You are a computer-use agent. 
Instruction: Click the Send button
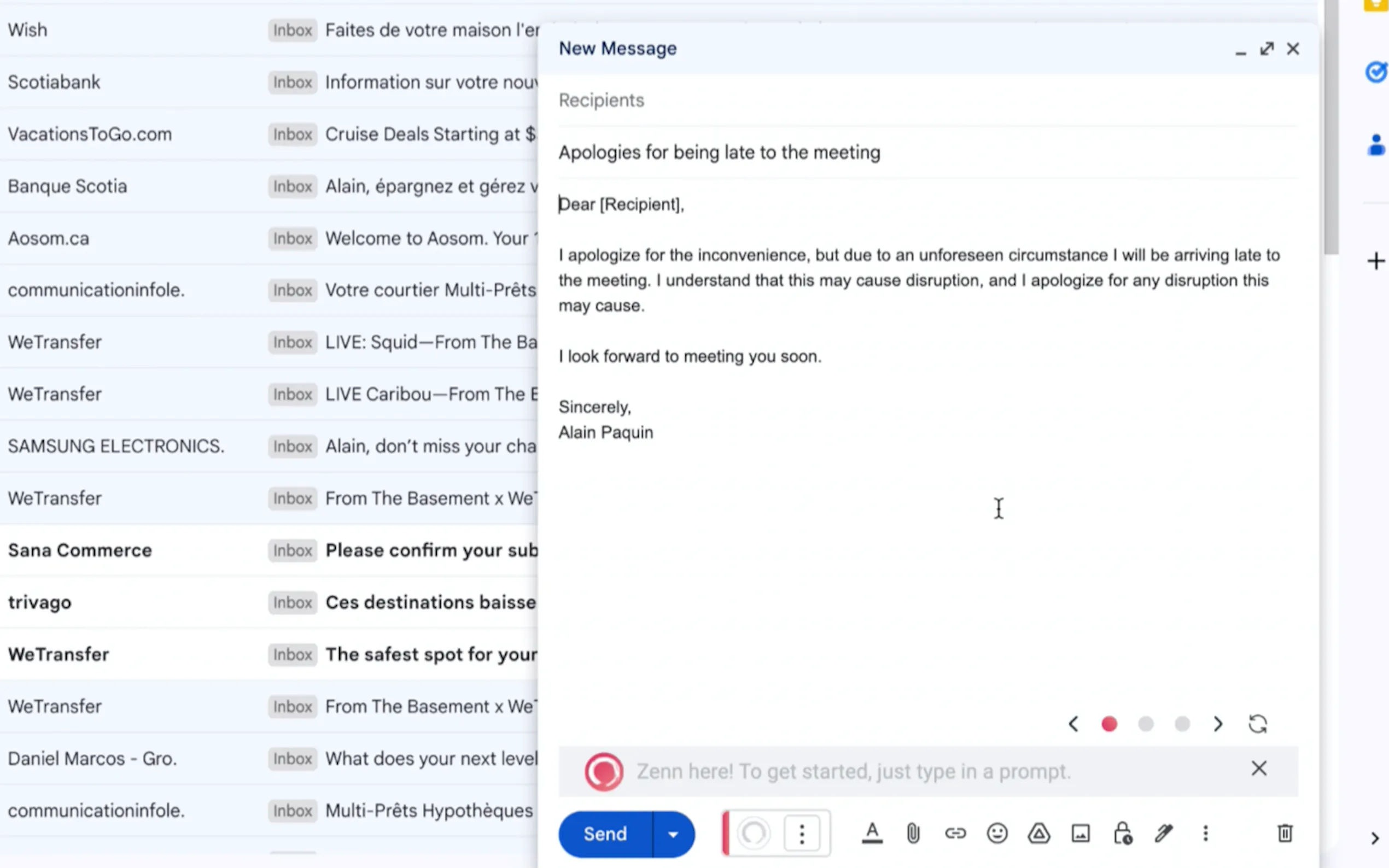pyautogui.click(x=605, y=834)
